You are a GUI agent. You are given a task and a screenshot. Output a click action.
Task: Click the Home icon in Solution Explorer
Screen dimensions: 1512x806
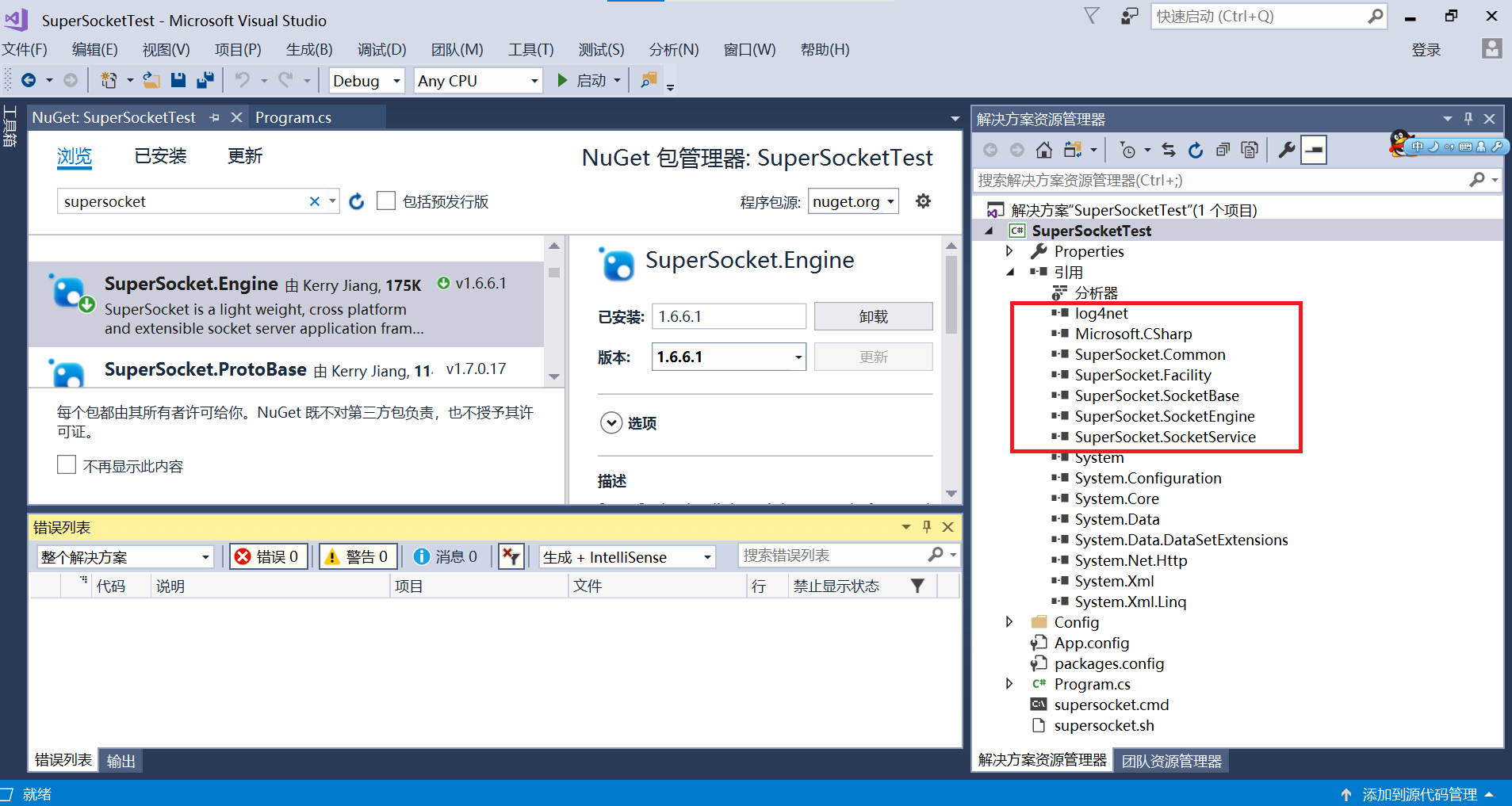1044,149
